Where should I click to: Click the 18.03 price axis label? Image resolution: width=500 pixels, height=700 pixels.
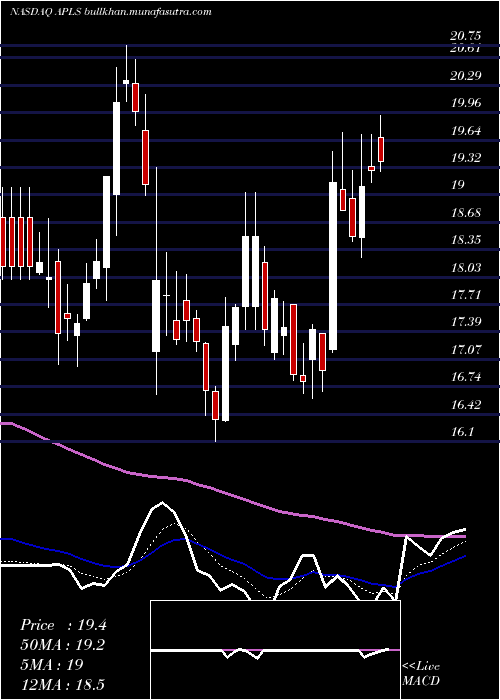[x=466, y=268]
